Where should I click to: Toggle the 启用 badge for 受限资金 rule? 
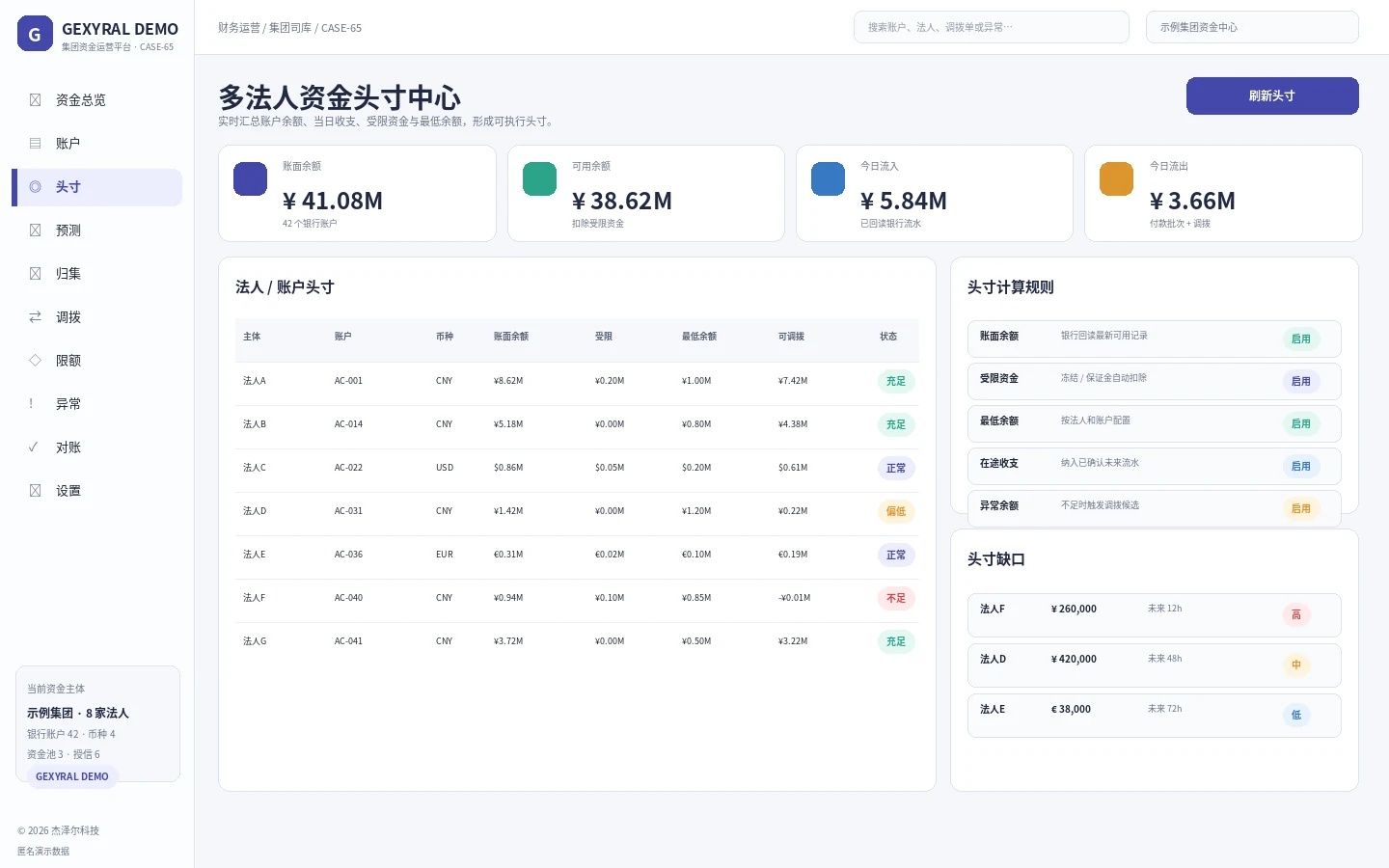(1301, 381)
